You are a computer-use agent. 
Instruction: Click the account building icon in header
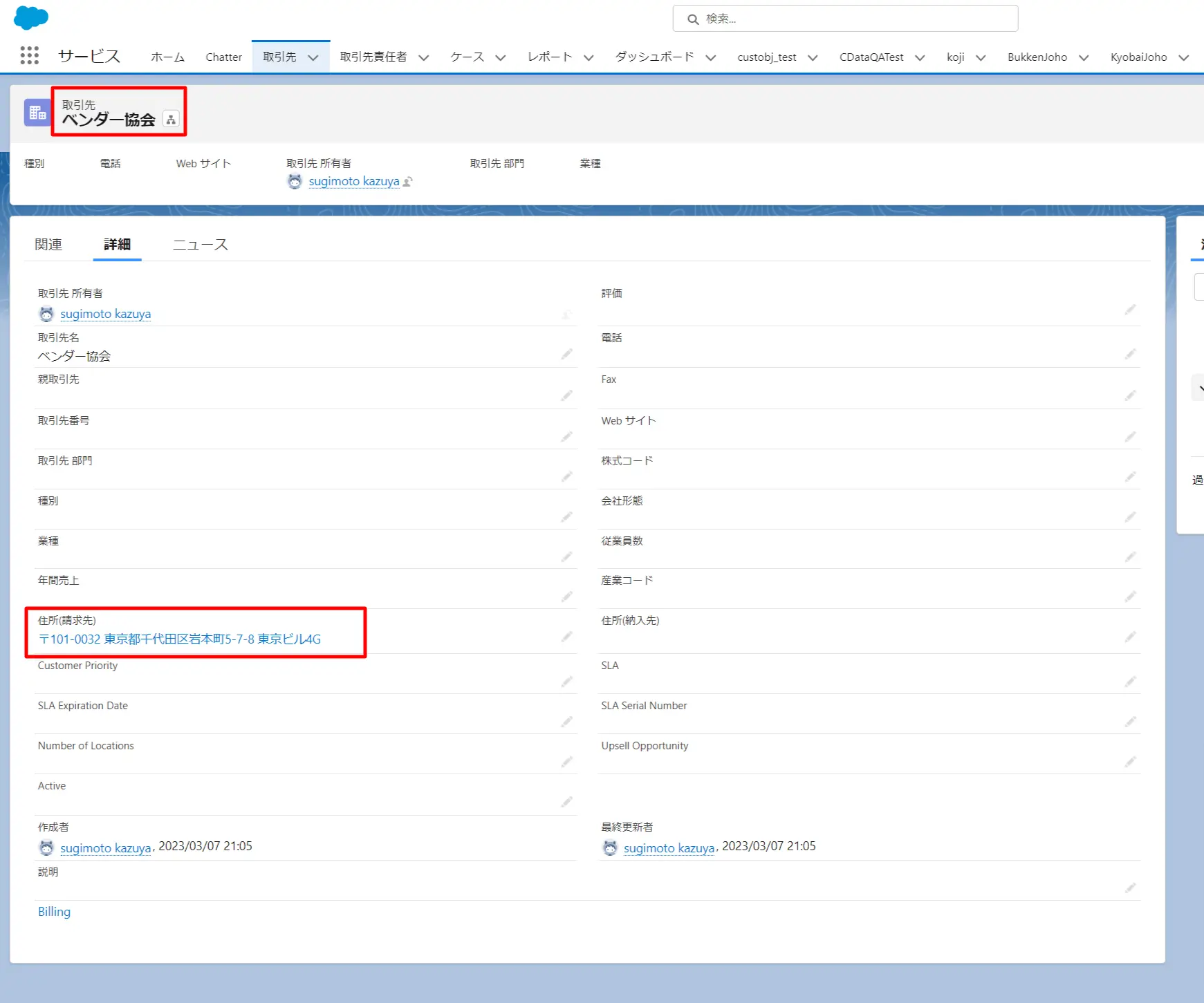point(37,113)
